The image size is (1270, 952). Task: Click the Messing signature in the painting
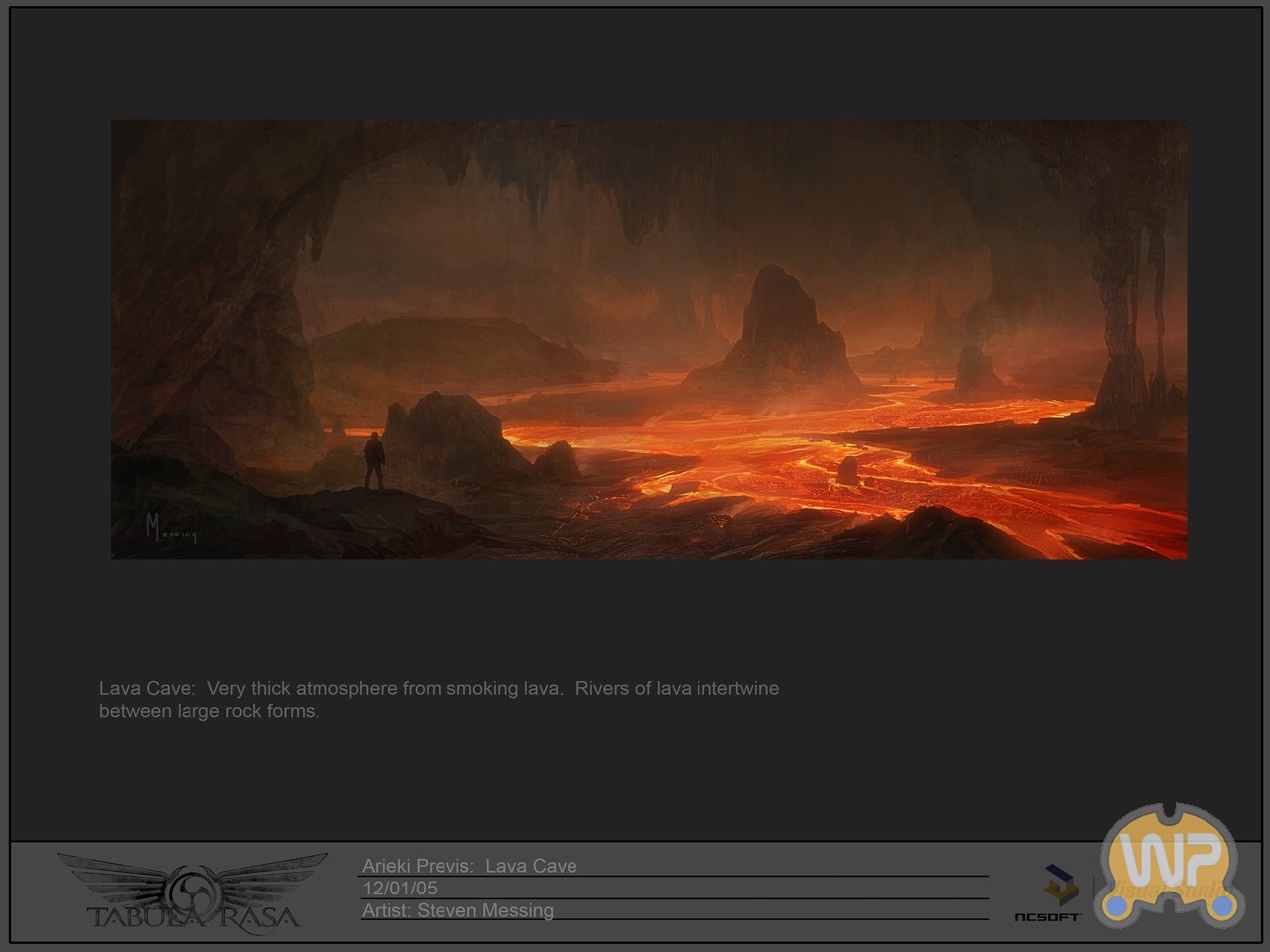(171, 530)
